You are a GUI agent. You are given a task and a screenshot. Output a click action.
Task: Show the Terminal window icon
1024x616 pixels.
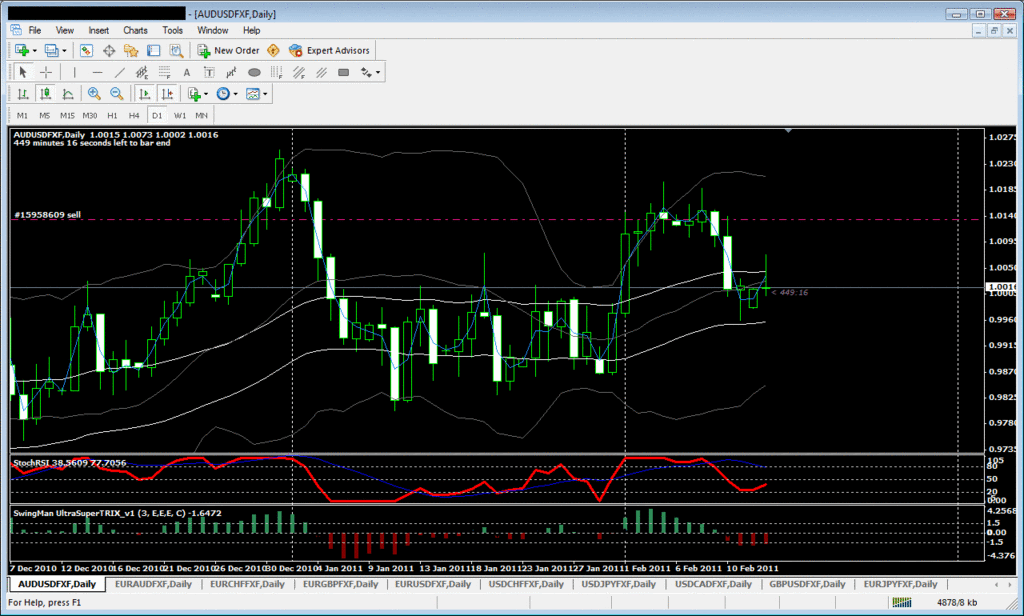click(153, 50)
